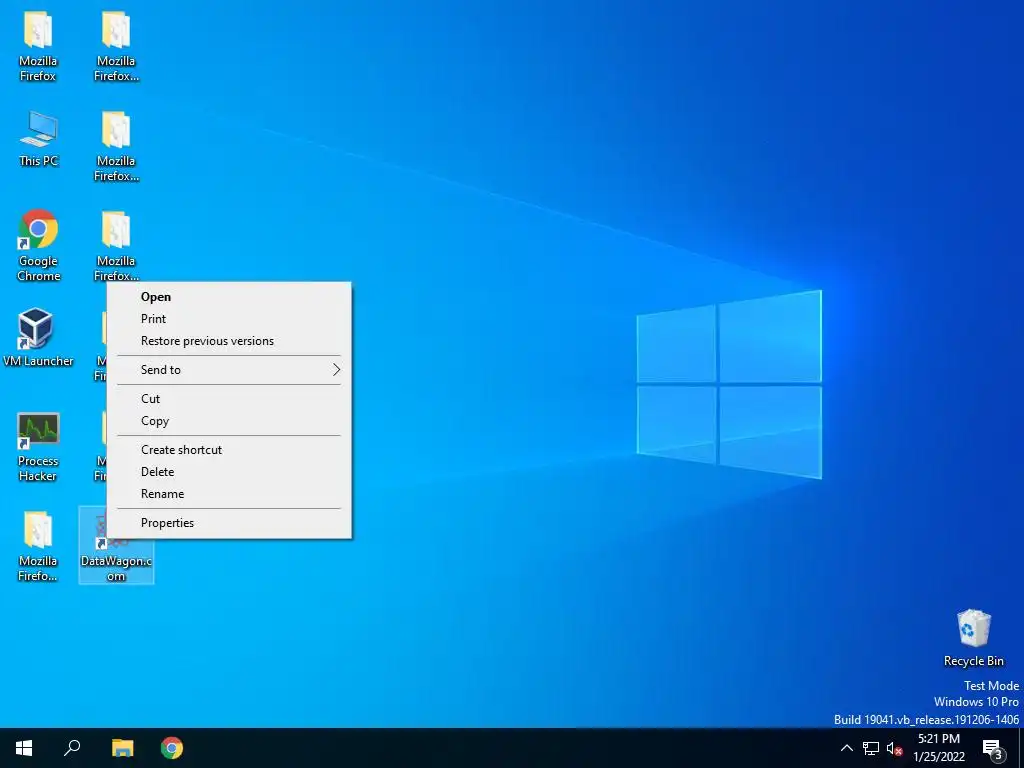Image resolution: width=1024 pixels, height=768 pixels.
Task: Open the Action Center notifications icon
Action: (993, 748)
